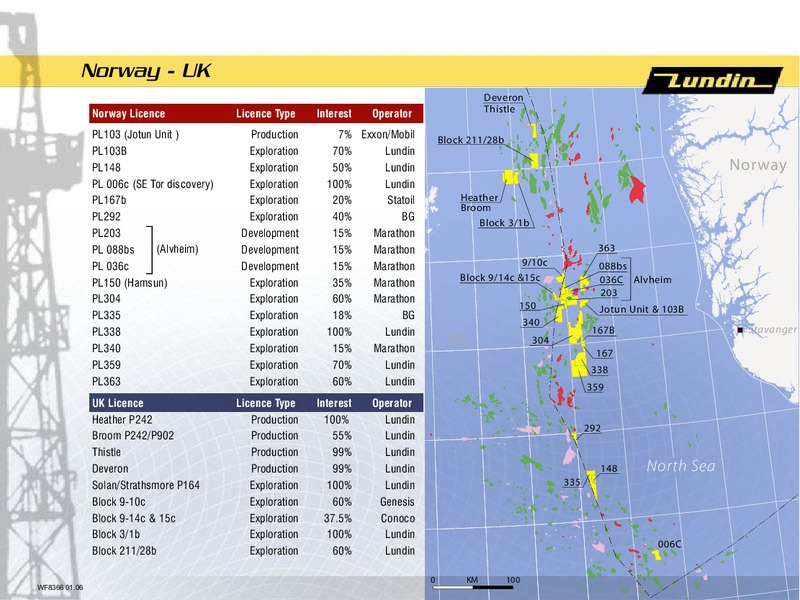
Task: Click the '338' map label
Action: click(599, 370)
